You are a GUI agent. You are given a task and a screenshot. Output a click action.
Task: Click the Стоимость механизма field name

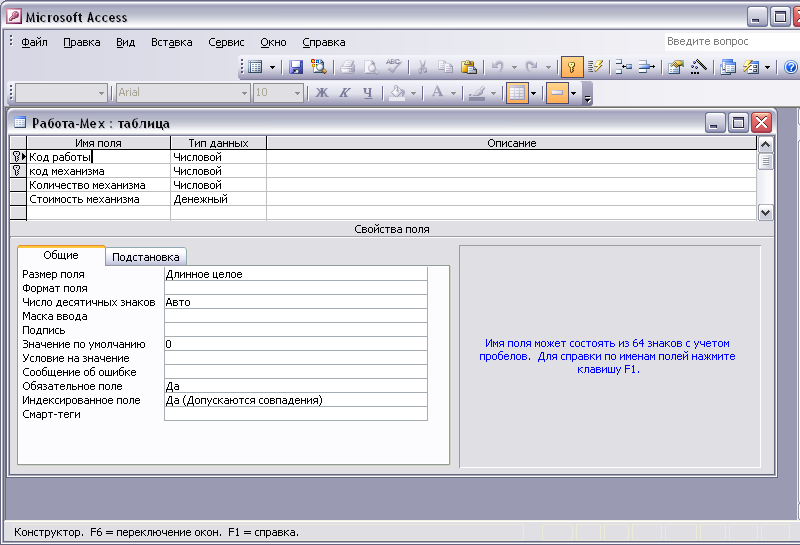click(98, 199)
